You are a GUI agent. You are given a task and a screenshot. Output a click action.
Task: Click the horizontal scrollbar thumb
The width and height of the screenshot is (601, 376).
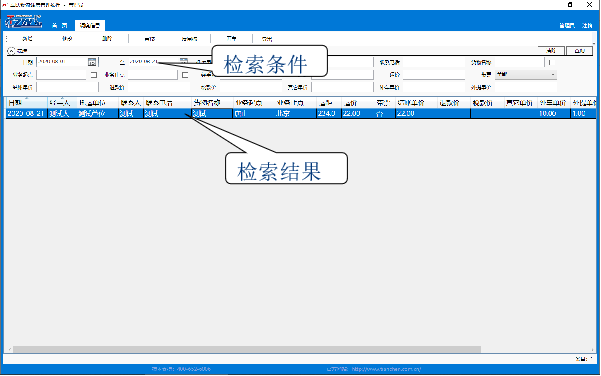point(247,350)
